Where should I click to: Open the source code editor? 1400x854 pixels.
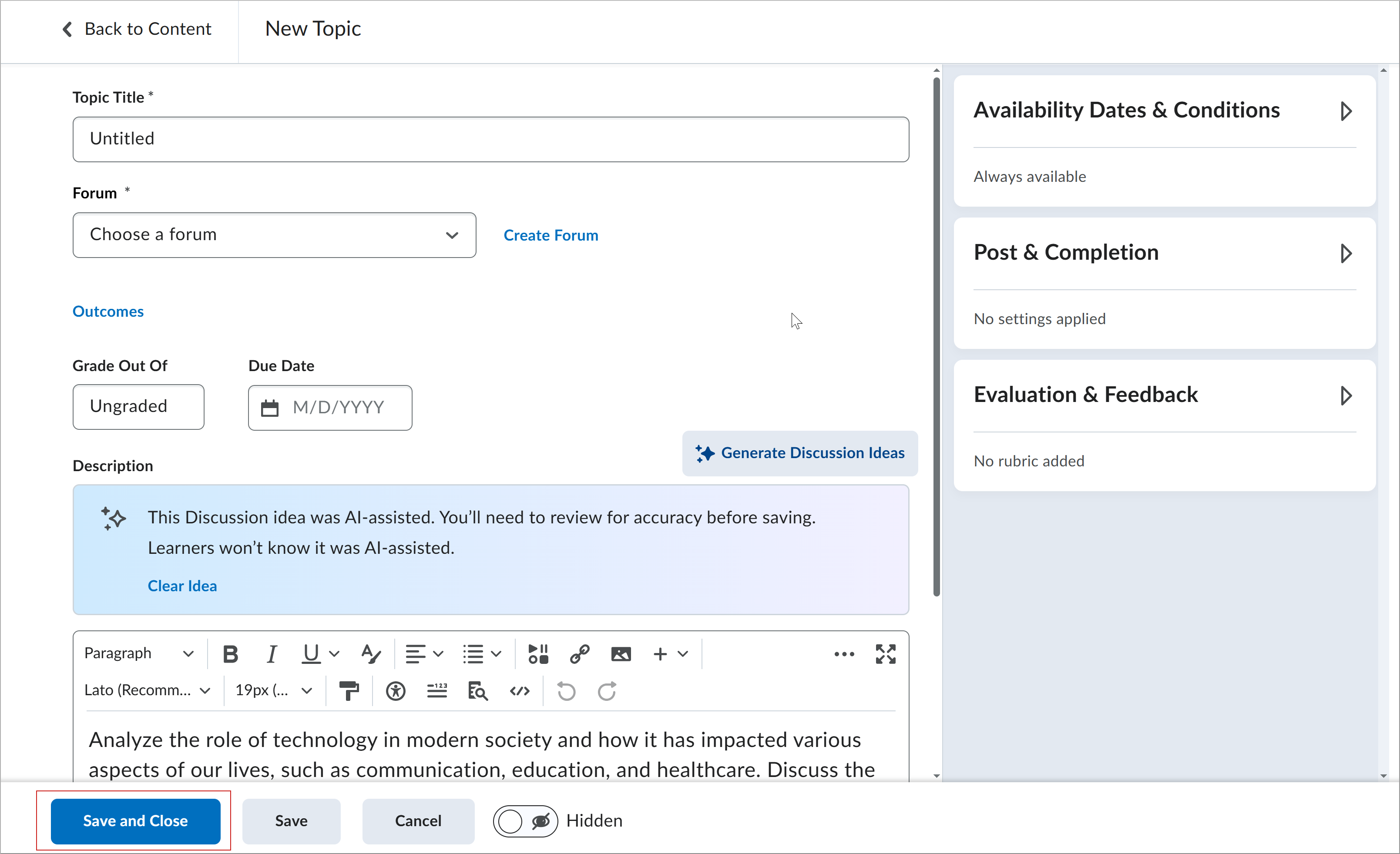[x=519, y=691]
